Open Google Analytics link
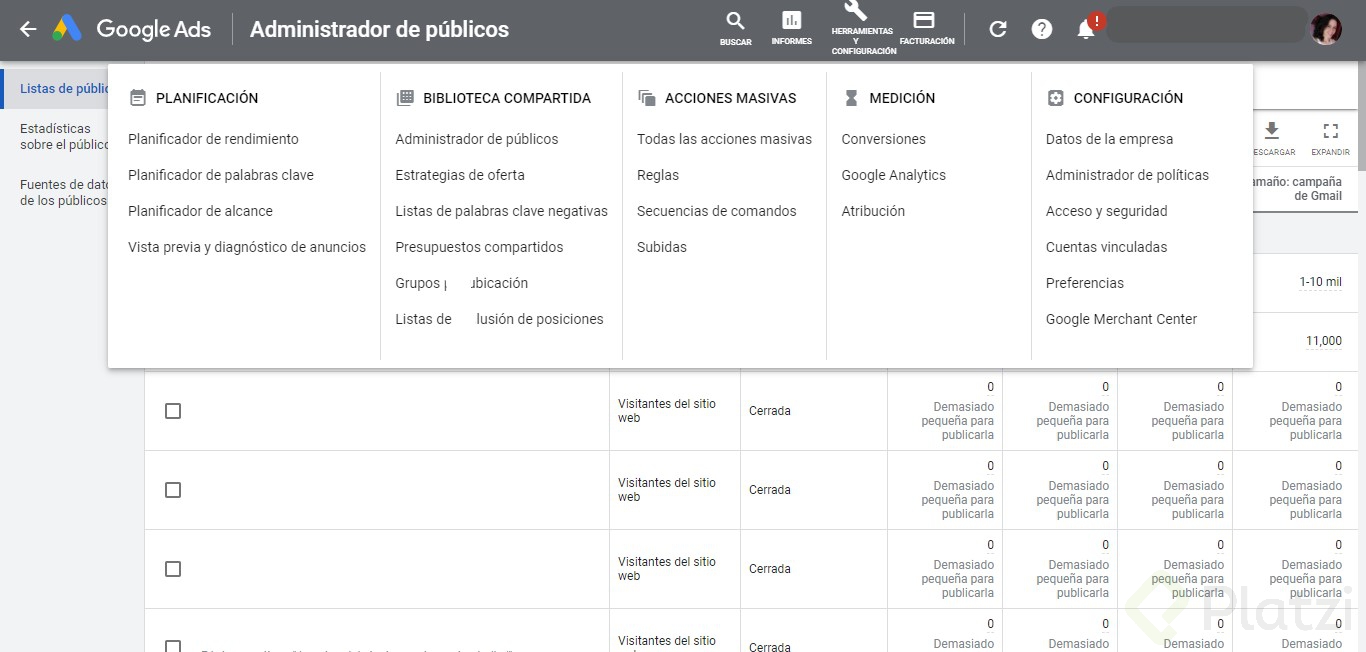Viewport: 1366px width, 652px height. pyautogui.click(x=894, y=175)
